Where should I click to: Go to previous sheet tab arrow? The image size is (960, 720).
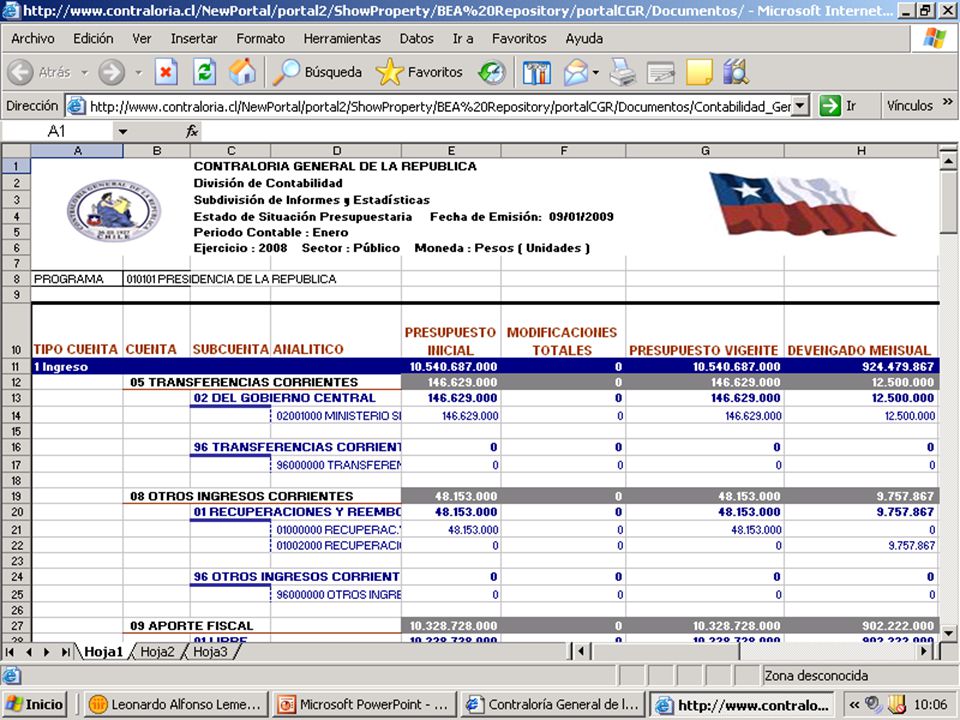(28, 652)
